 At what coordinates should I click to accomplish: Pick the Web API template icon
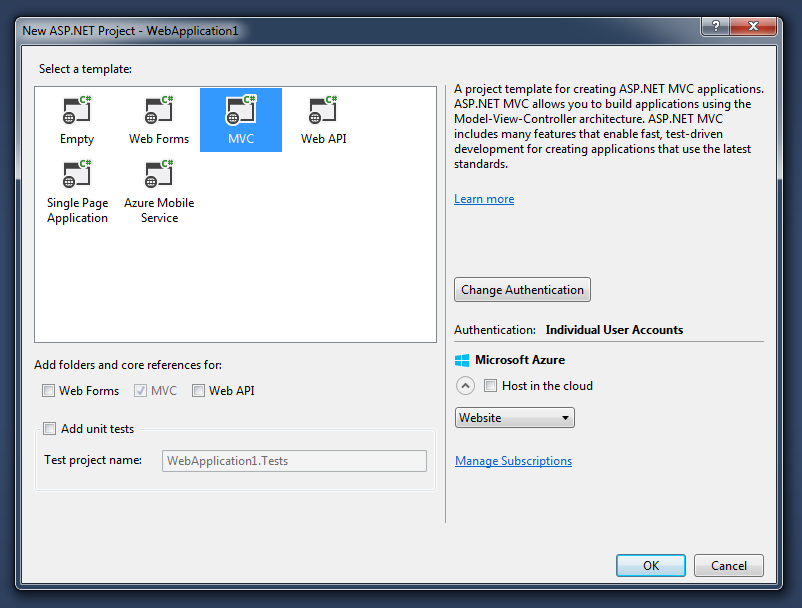(323, 109)
